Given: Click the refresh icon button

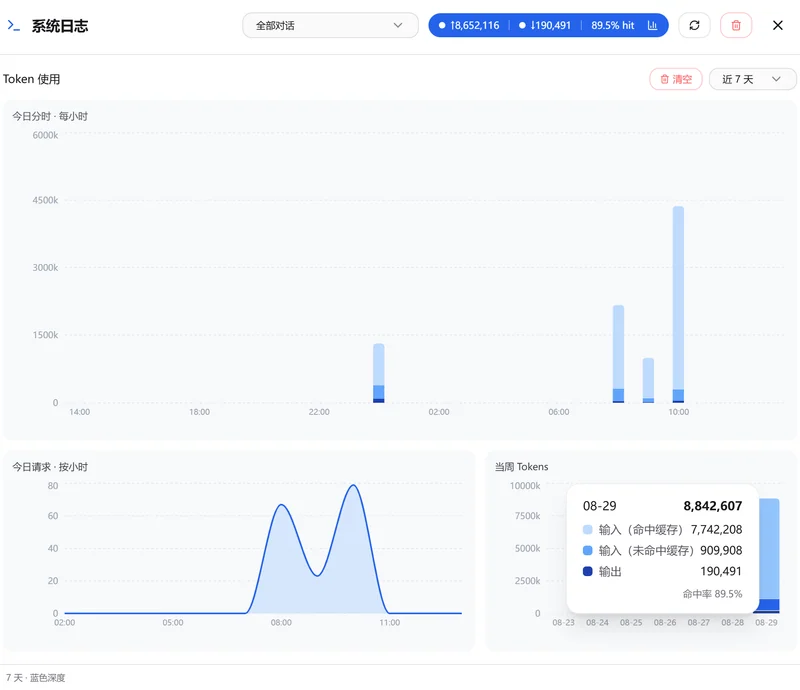Looking at the screenshot, I should [x=694, y=26].
